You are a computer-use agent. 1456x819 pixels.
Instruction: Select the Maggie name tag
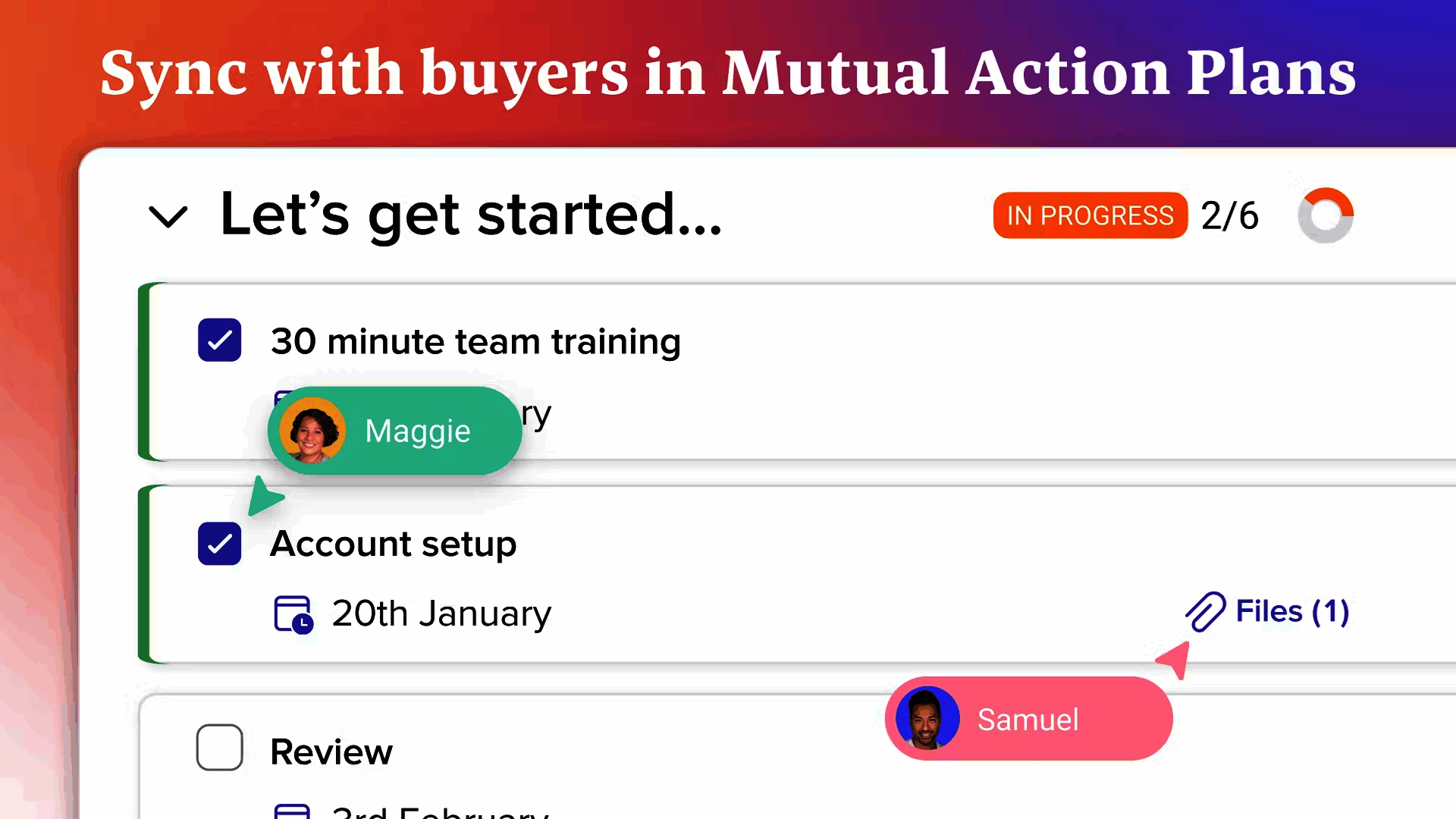point(394,431)
